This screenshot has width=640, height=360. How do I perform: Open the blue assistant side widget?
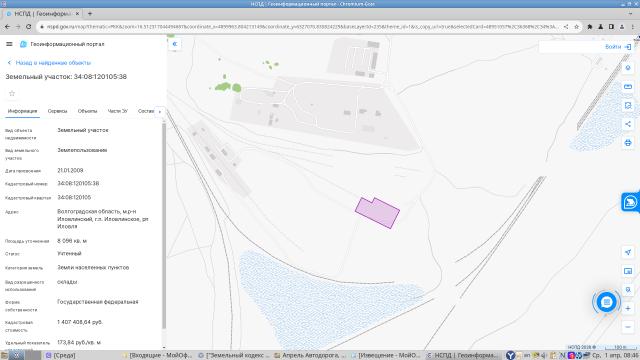[x=630, y=202]
